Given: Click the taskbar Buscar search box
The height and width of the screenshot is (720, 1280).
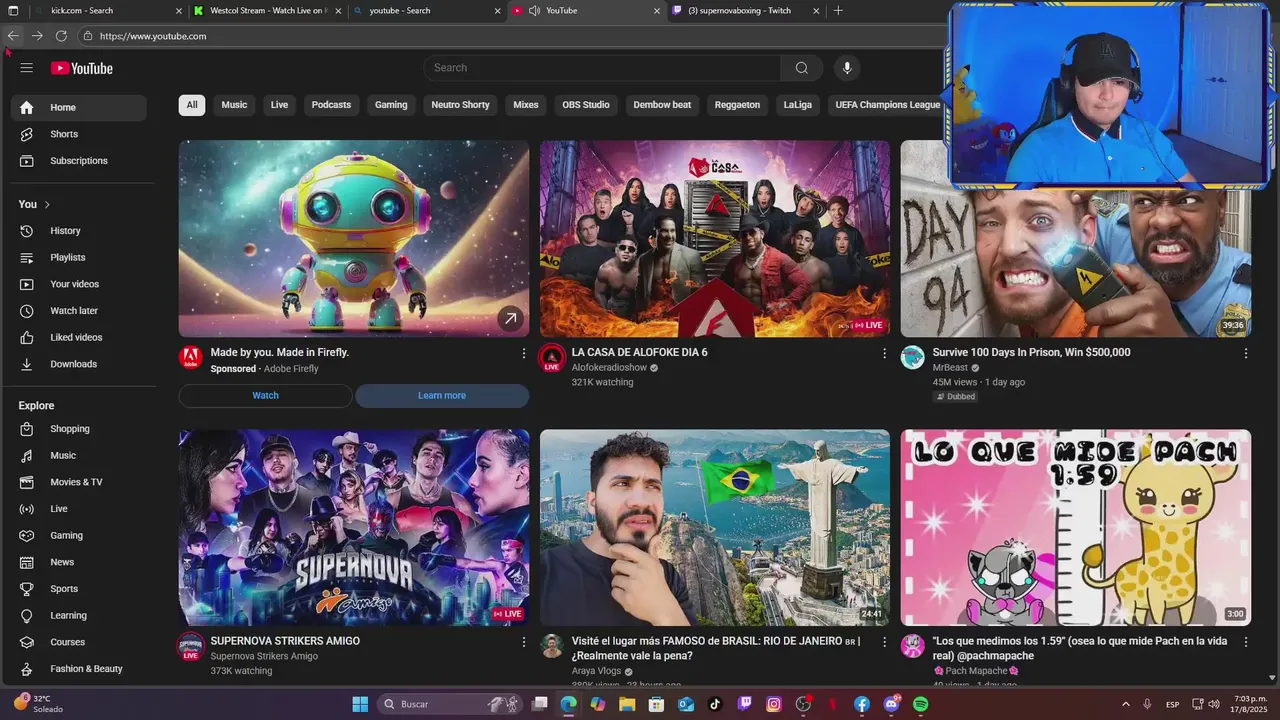Looking at the screenshot, I should tap(449, 704).
